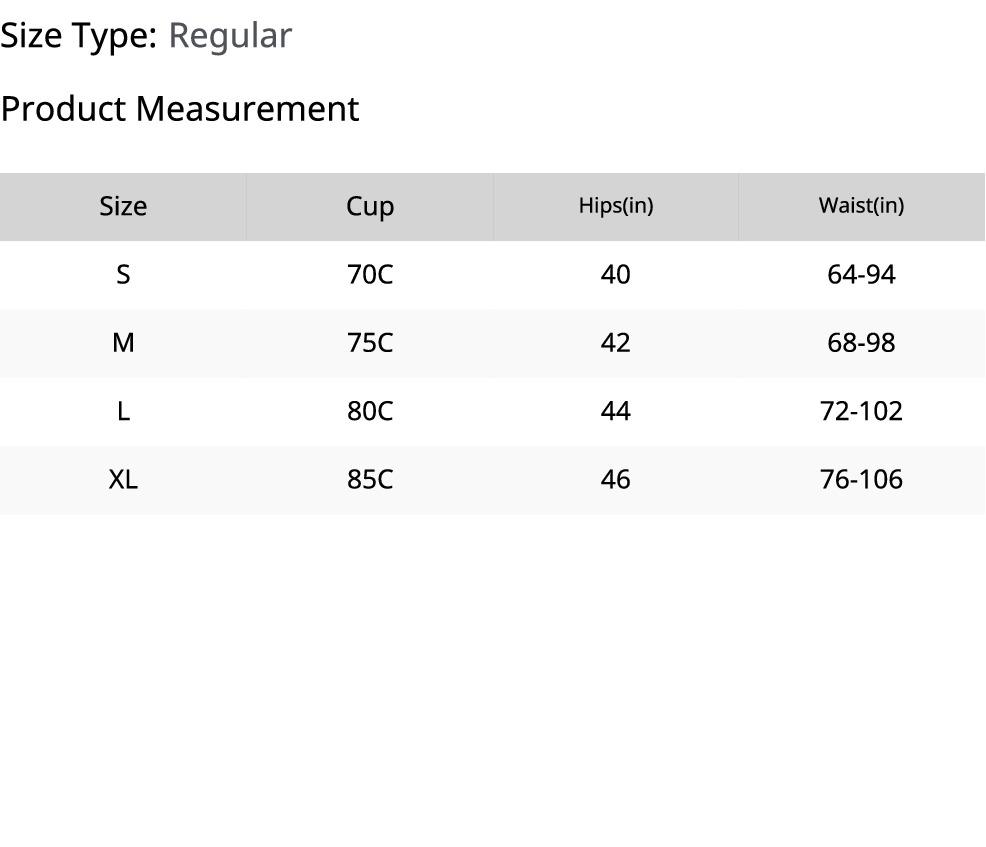The height and width of the screenshot is (847, 986).
Task: Select the 76-106 waist cell
Action: 861,479
